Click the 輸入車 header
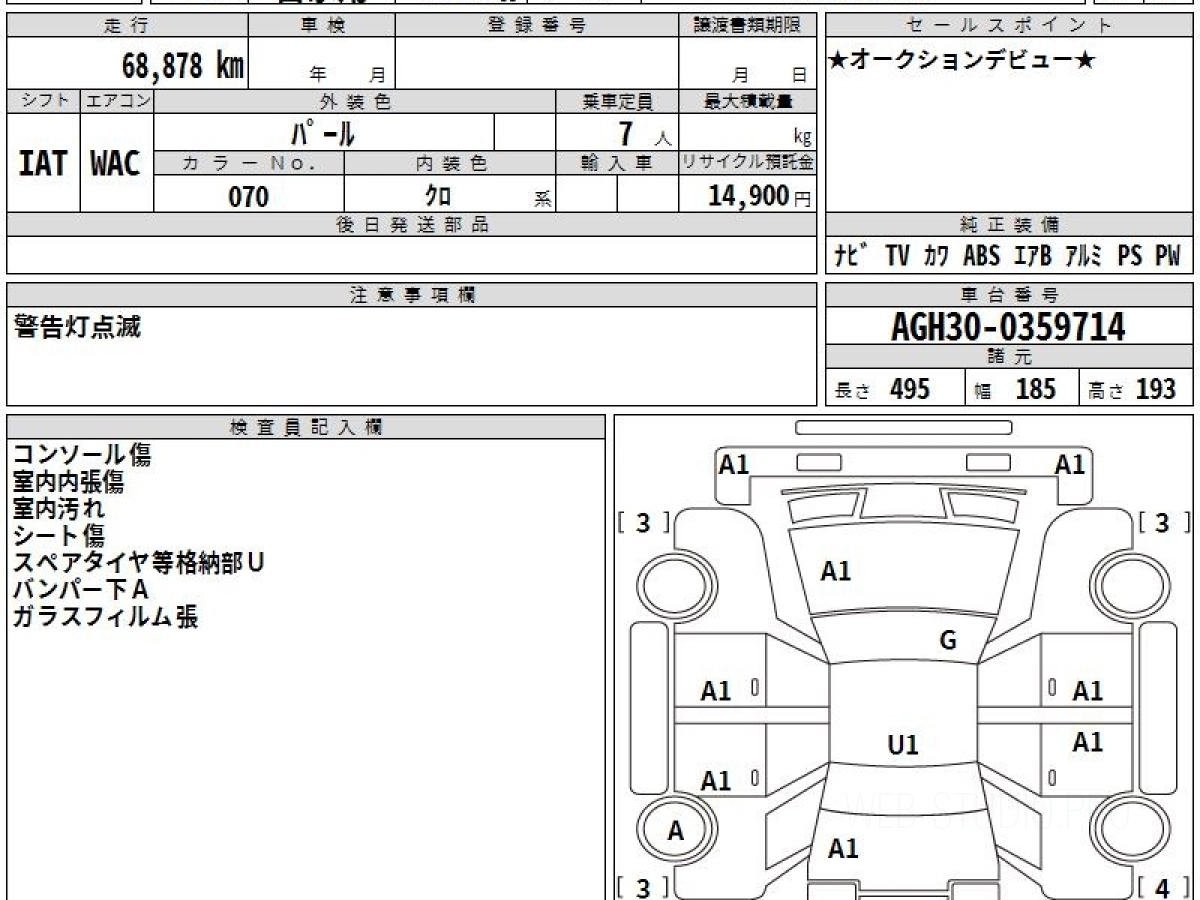Viewport: 1200px width, 900px height. coord(617,163)
